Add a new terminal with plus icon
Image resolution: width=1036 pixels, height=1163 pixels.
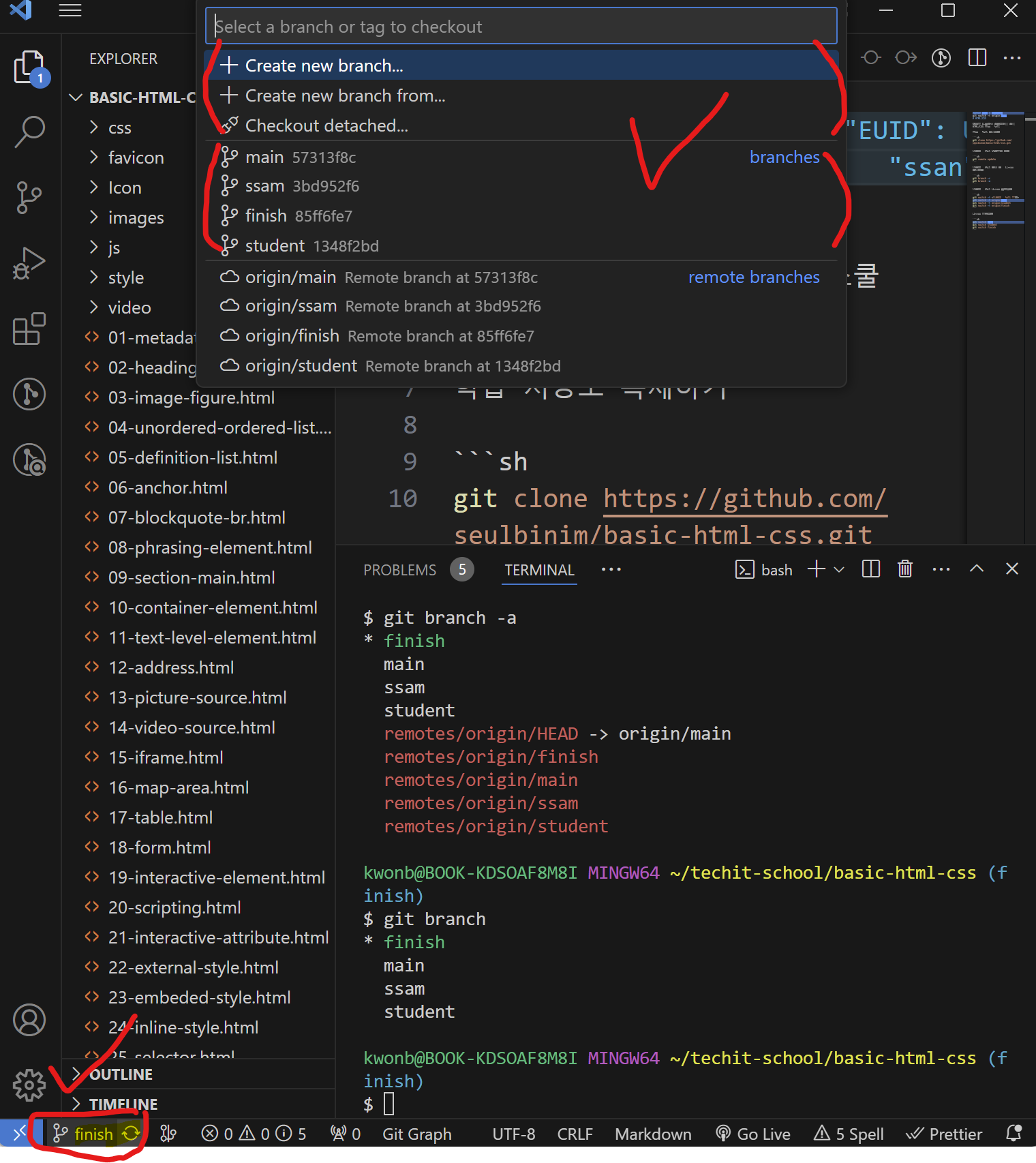[817, 569]
